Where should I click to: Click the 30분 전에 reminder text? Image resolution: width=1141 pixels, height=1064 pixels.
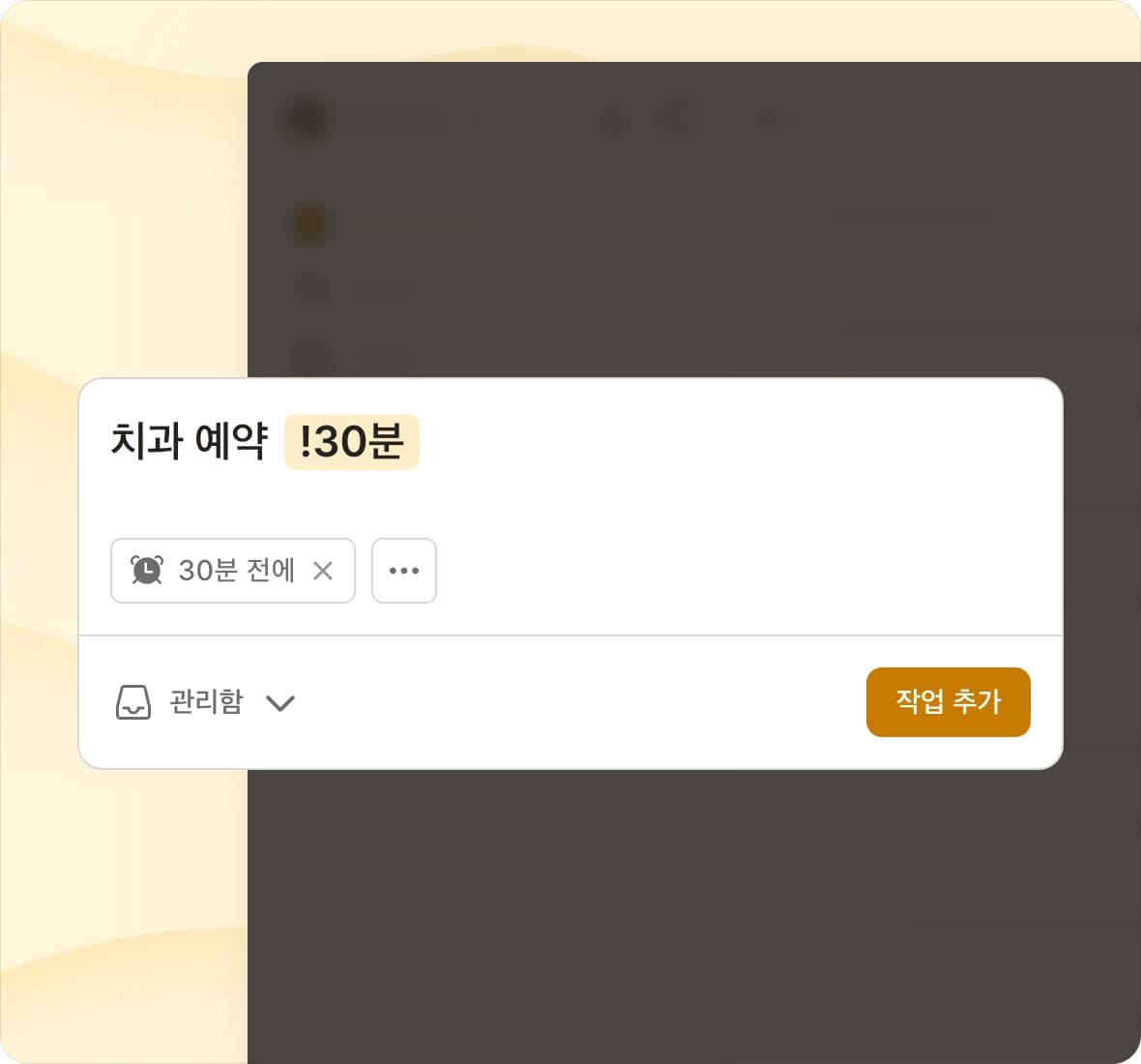click(x=237, y=571)
